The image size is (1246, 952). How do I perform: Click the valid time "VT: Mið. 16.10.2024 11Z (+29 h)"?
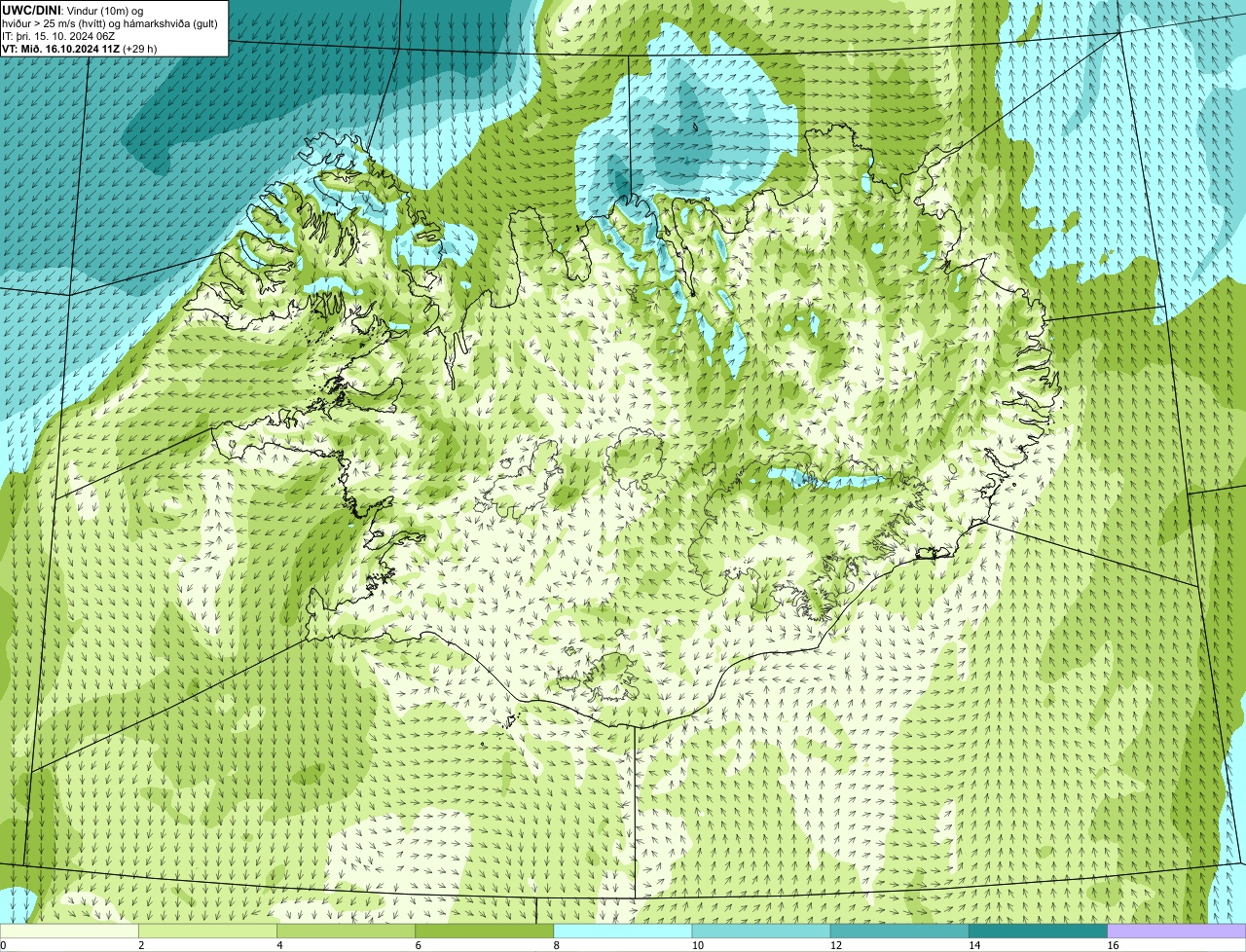[80, 48]
